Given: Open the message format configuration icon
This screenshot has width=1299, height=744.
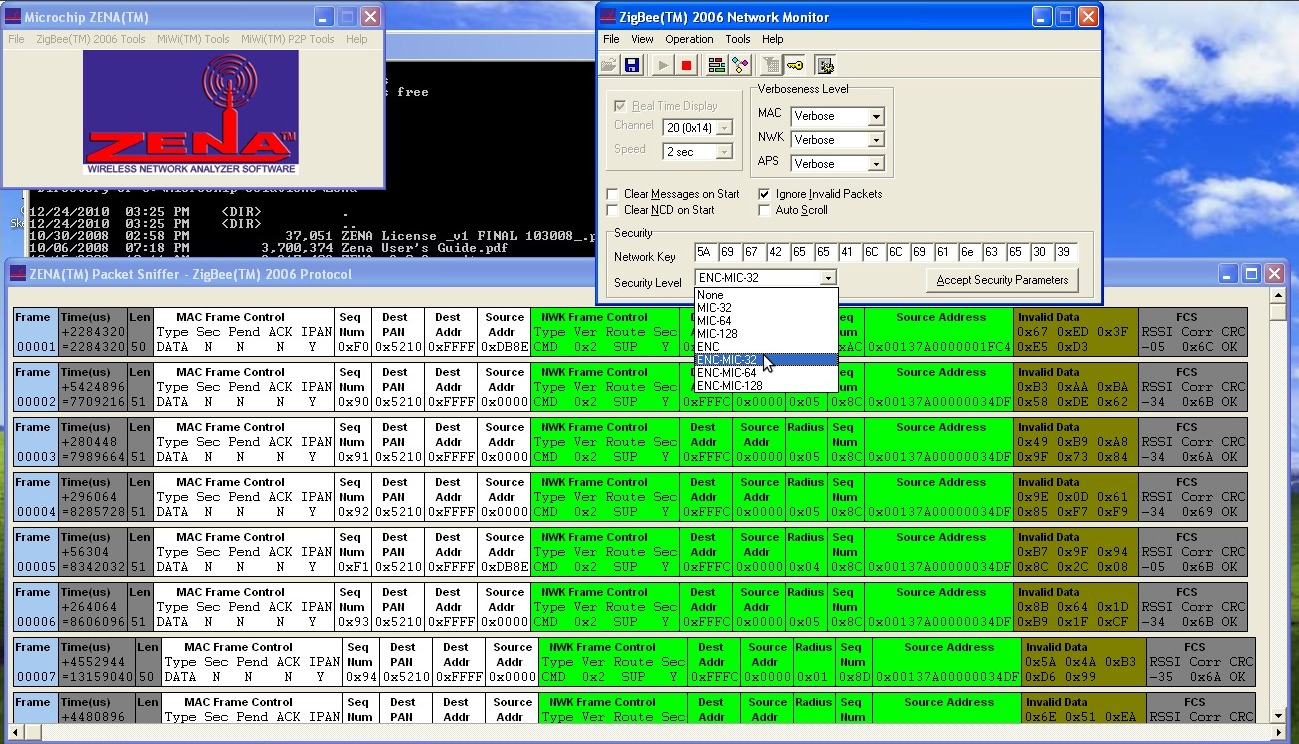Looking at the screenshot, I should click(715, 64).
